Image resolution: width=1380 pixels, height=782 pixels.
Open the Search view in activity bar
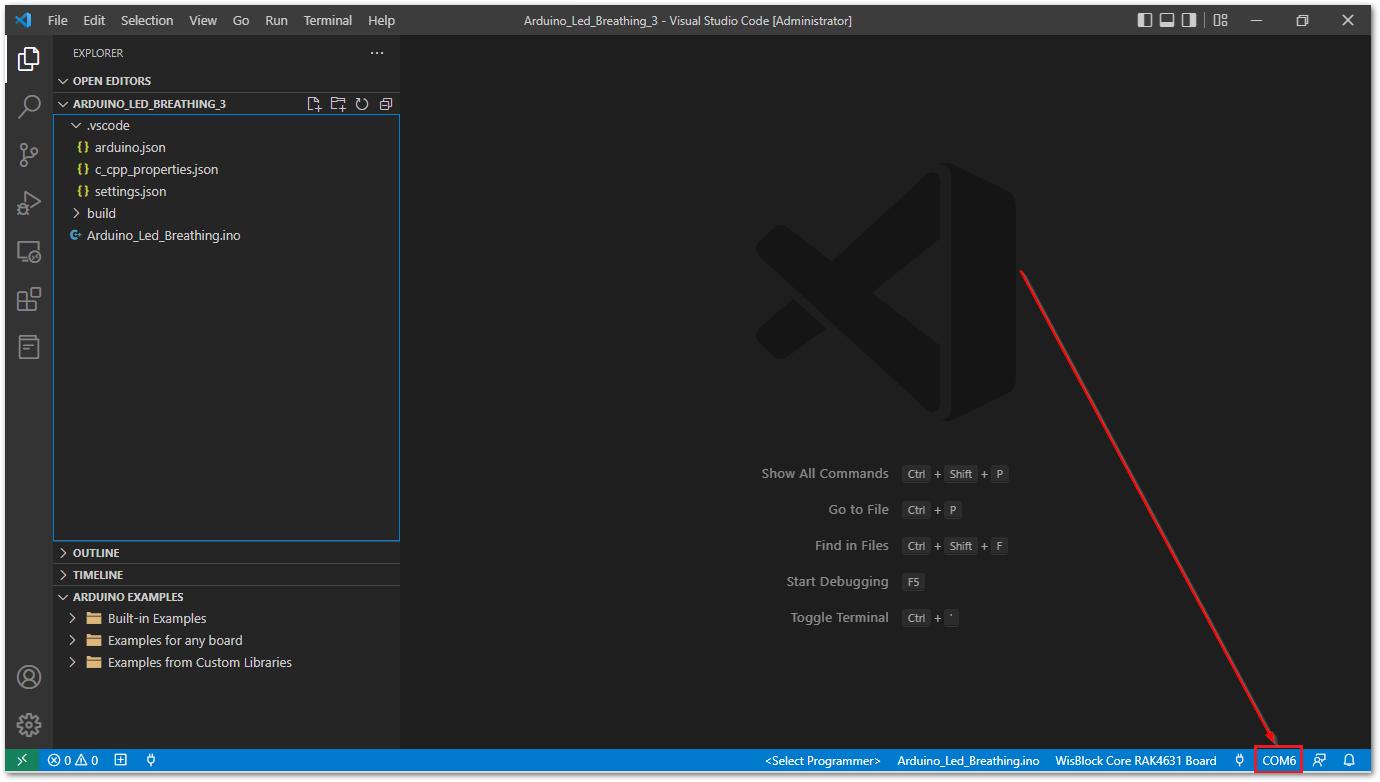tap(29, 107)
